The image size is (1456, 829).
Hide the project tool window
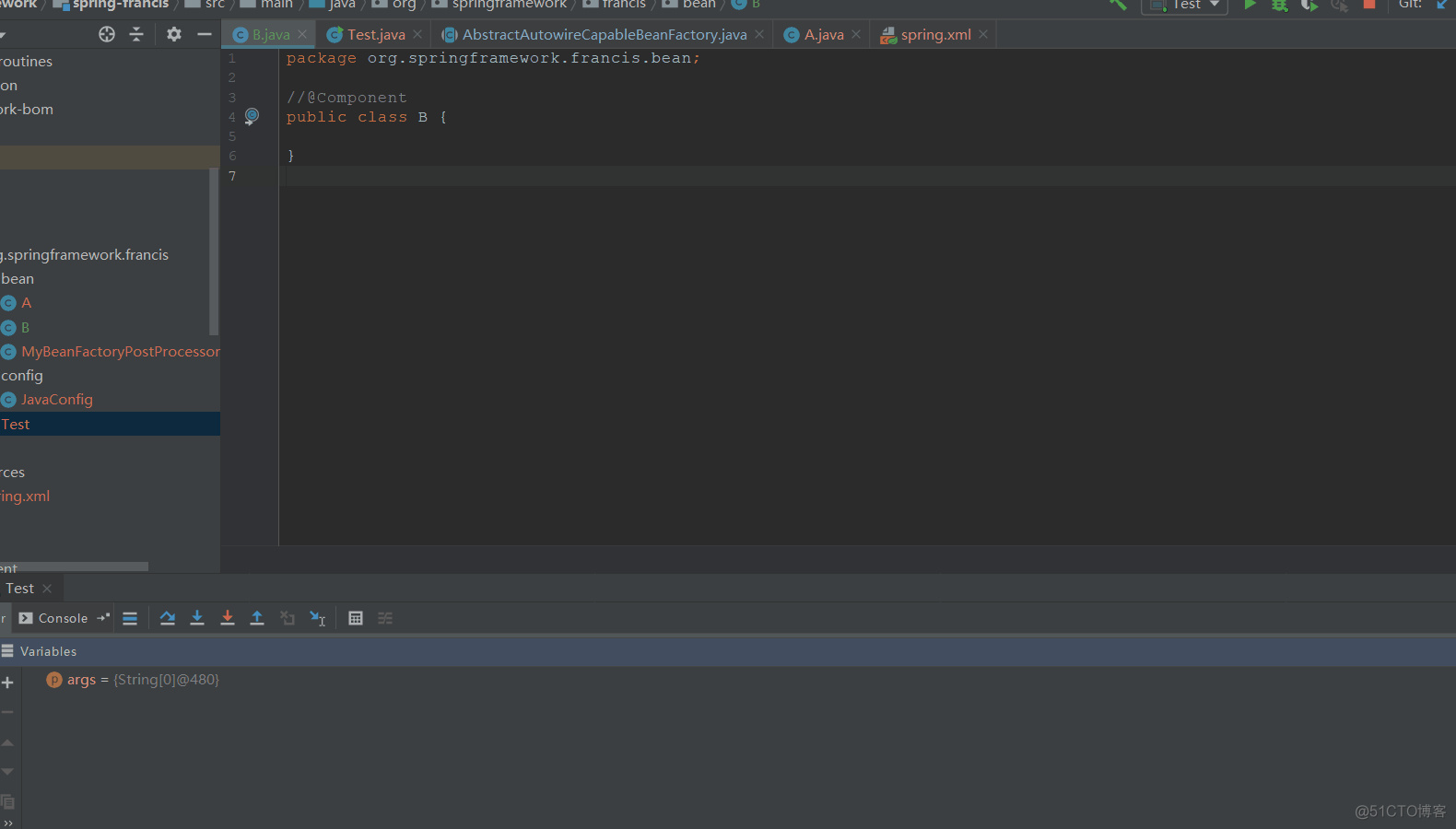coord(205,34)
